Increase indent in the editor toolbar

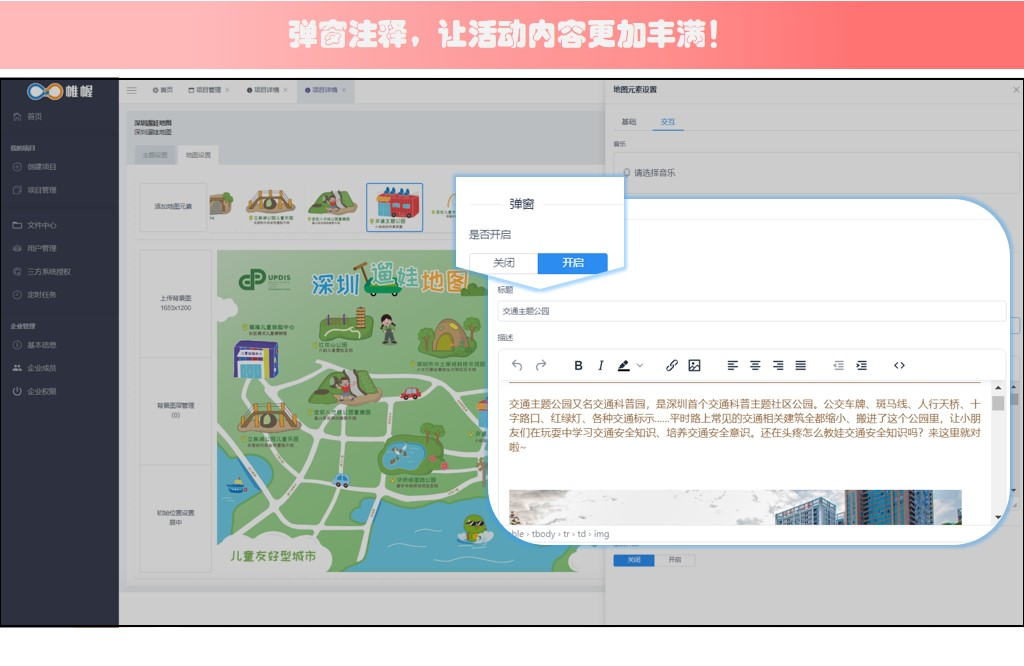(x=861, y=366)
